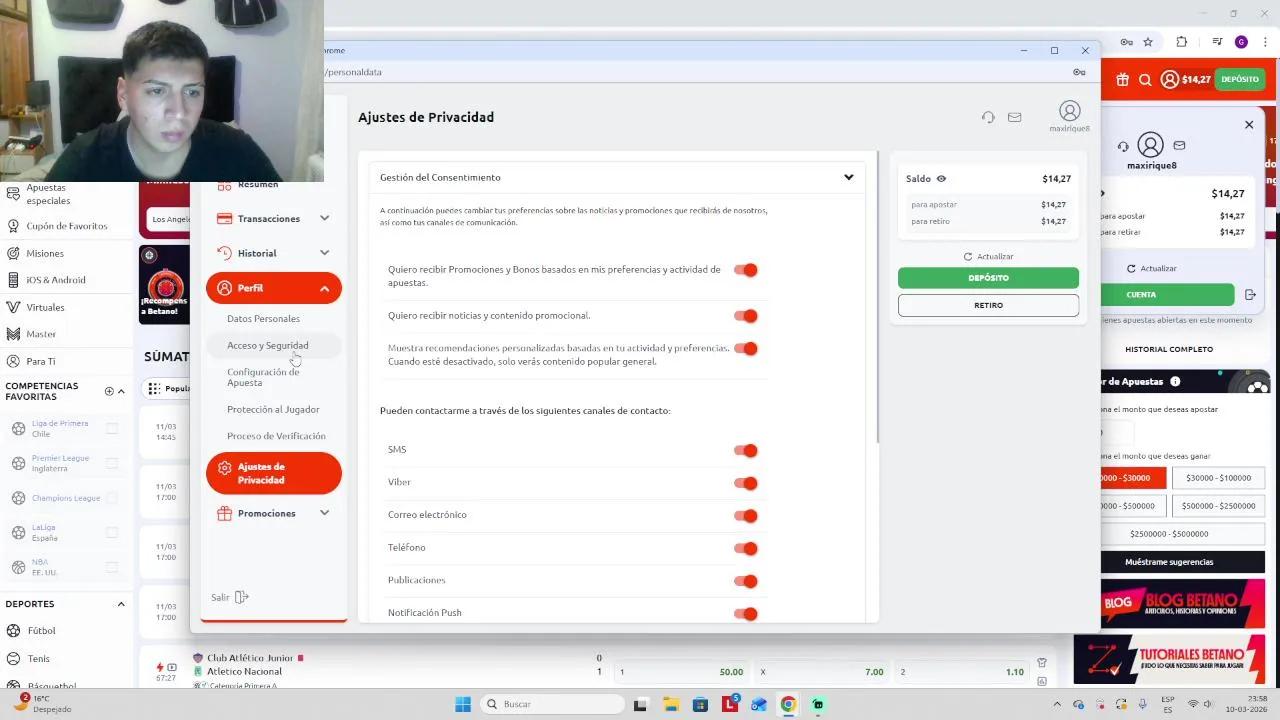Turn off SMS contact channel toggle

tap(746, 450)
